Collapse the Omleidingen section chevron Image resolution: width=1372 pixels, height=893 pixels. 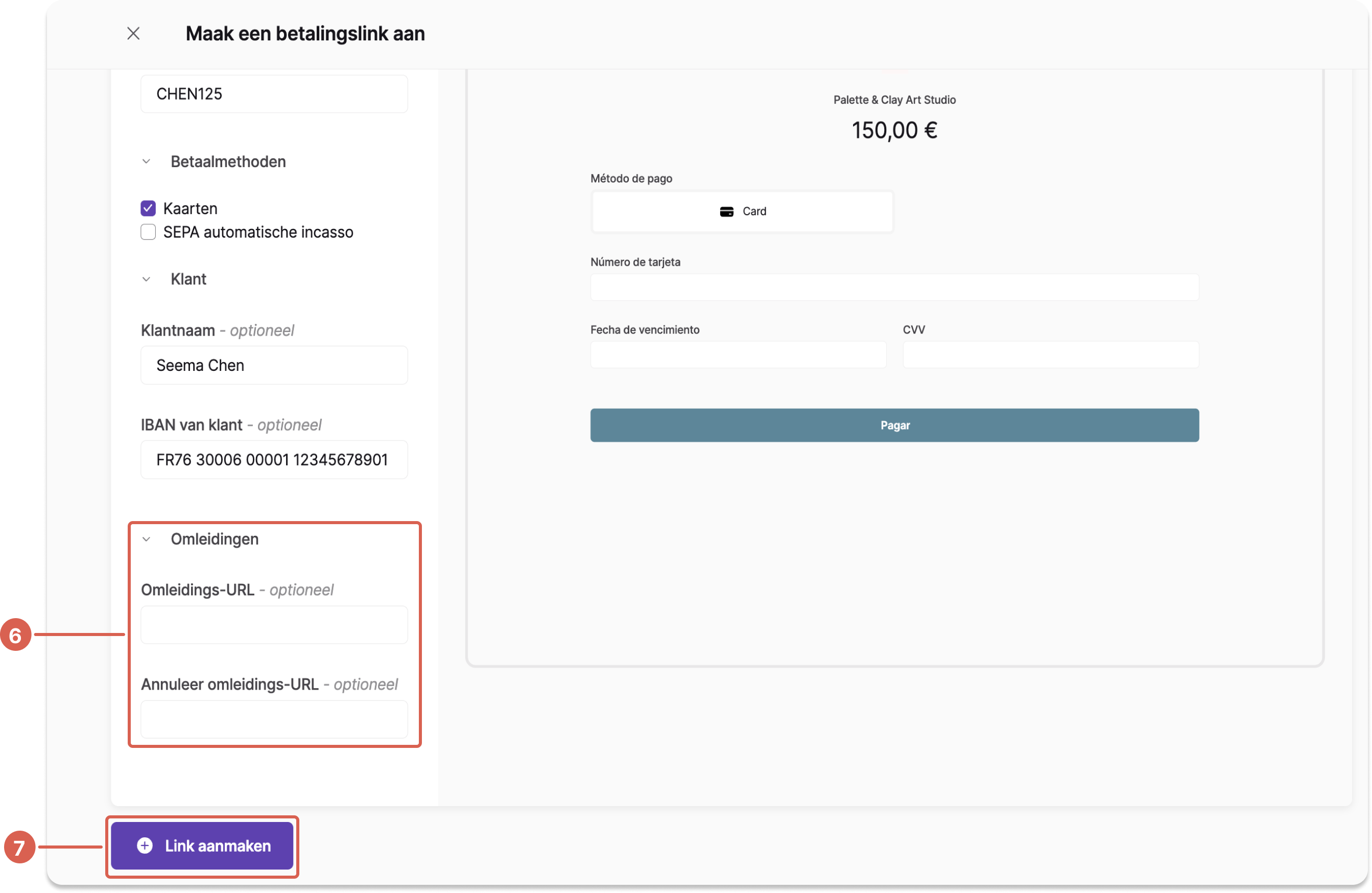147,539
